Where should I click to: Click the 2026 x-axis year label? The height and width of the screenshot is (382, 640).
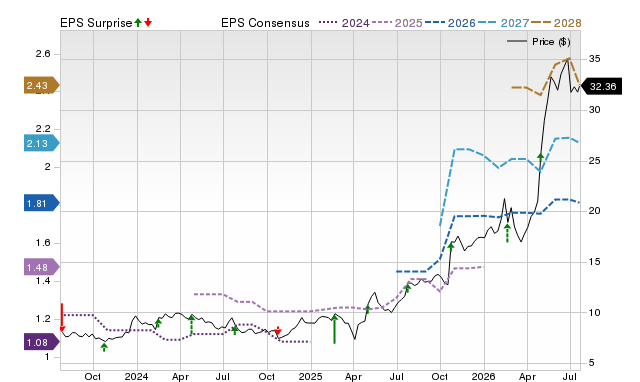[x=484, y=376]
